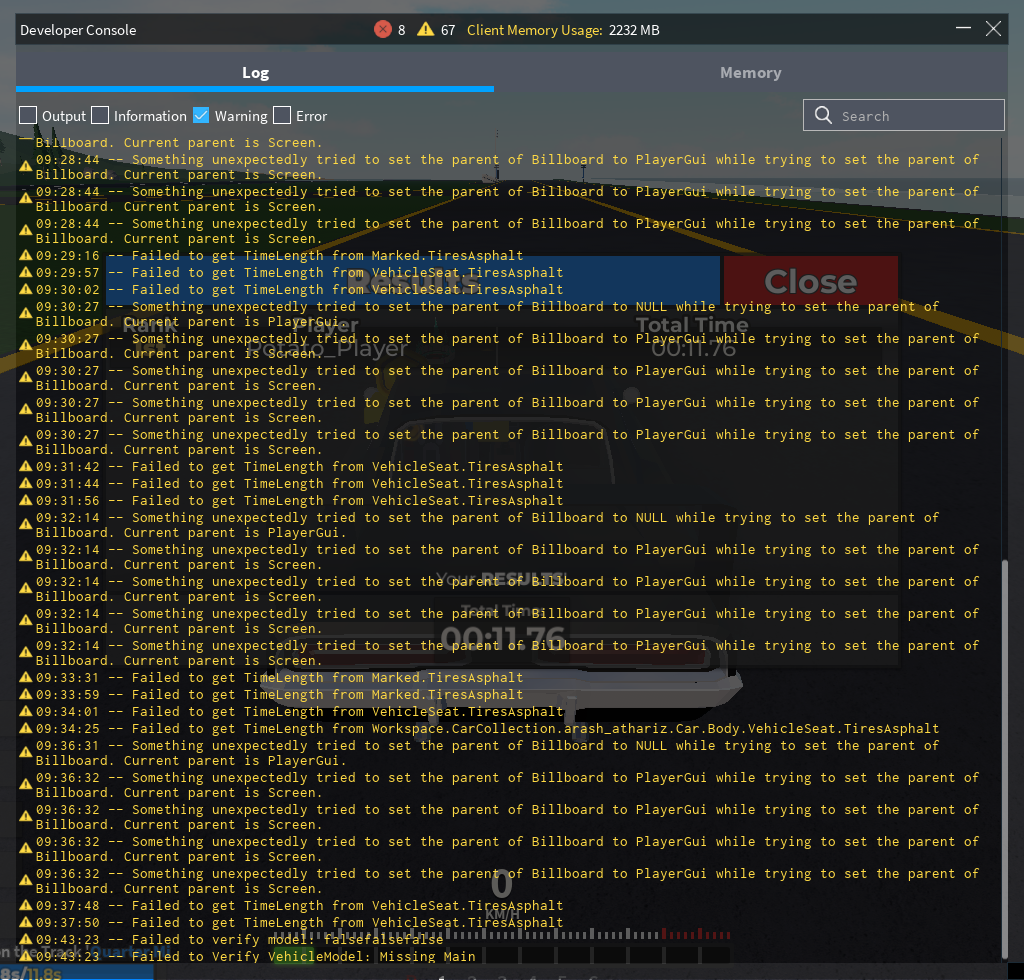1024x980 pixels.
Task: Click the red Close results button
Action: tap(810, 281)
